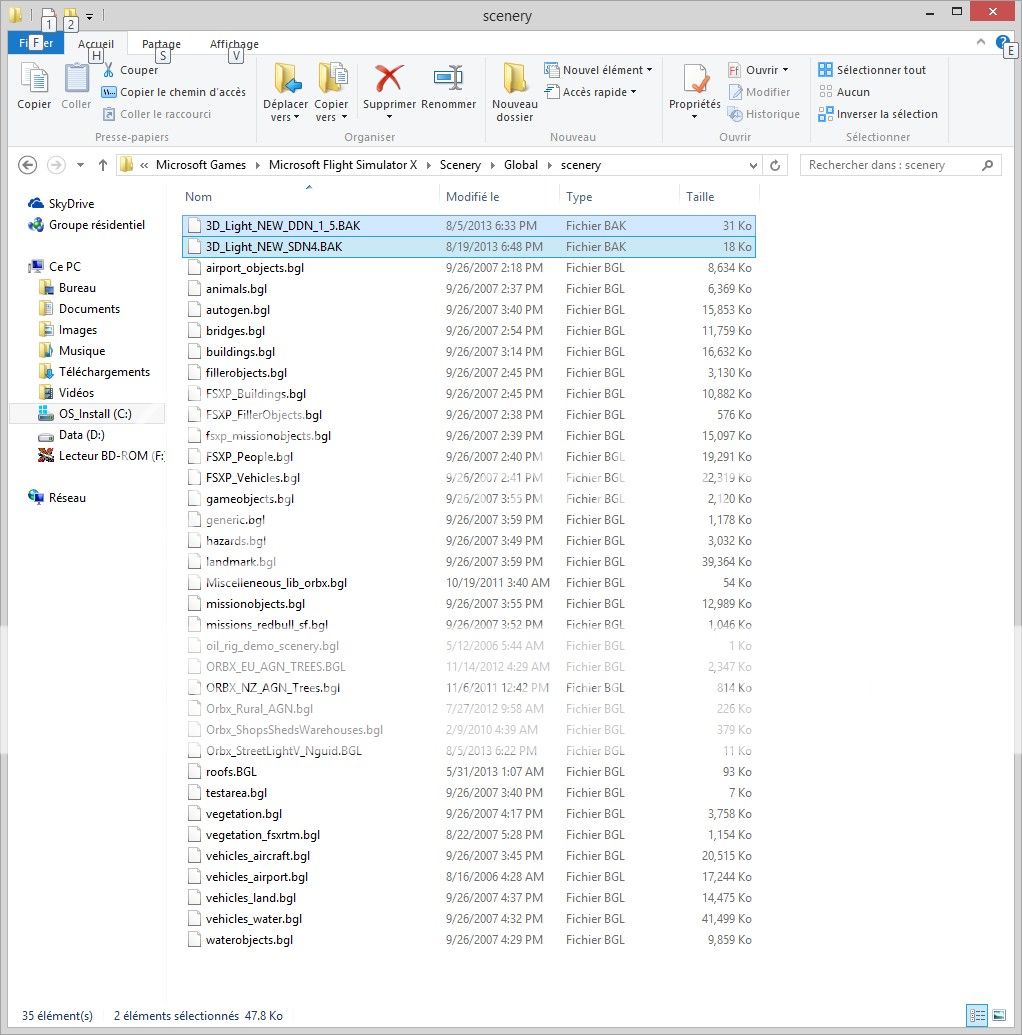Viewport: 1022px width, 1035px height.
Task: Click Copier le chemin d'accès
Action: pyautogui.click(x=174, y=92)
